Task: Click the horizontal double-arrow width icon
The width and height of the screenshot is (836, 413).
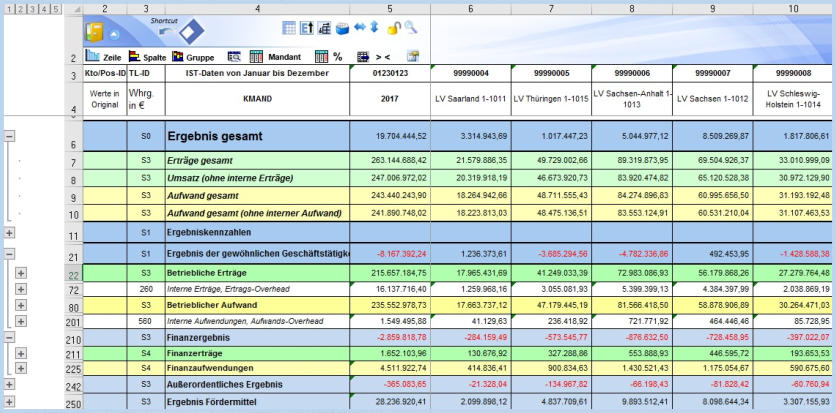Action: (x=358, y=28)
